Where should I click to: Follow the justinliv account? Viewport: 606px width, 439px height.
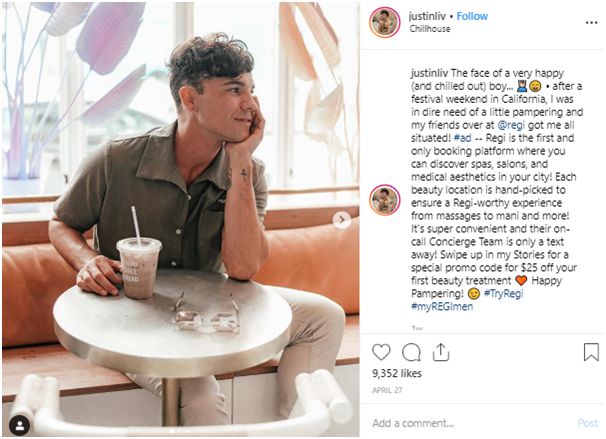(472, 16)
